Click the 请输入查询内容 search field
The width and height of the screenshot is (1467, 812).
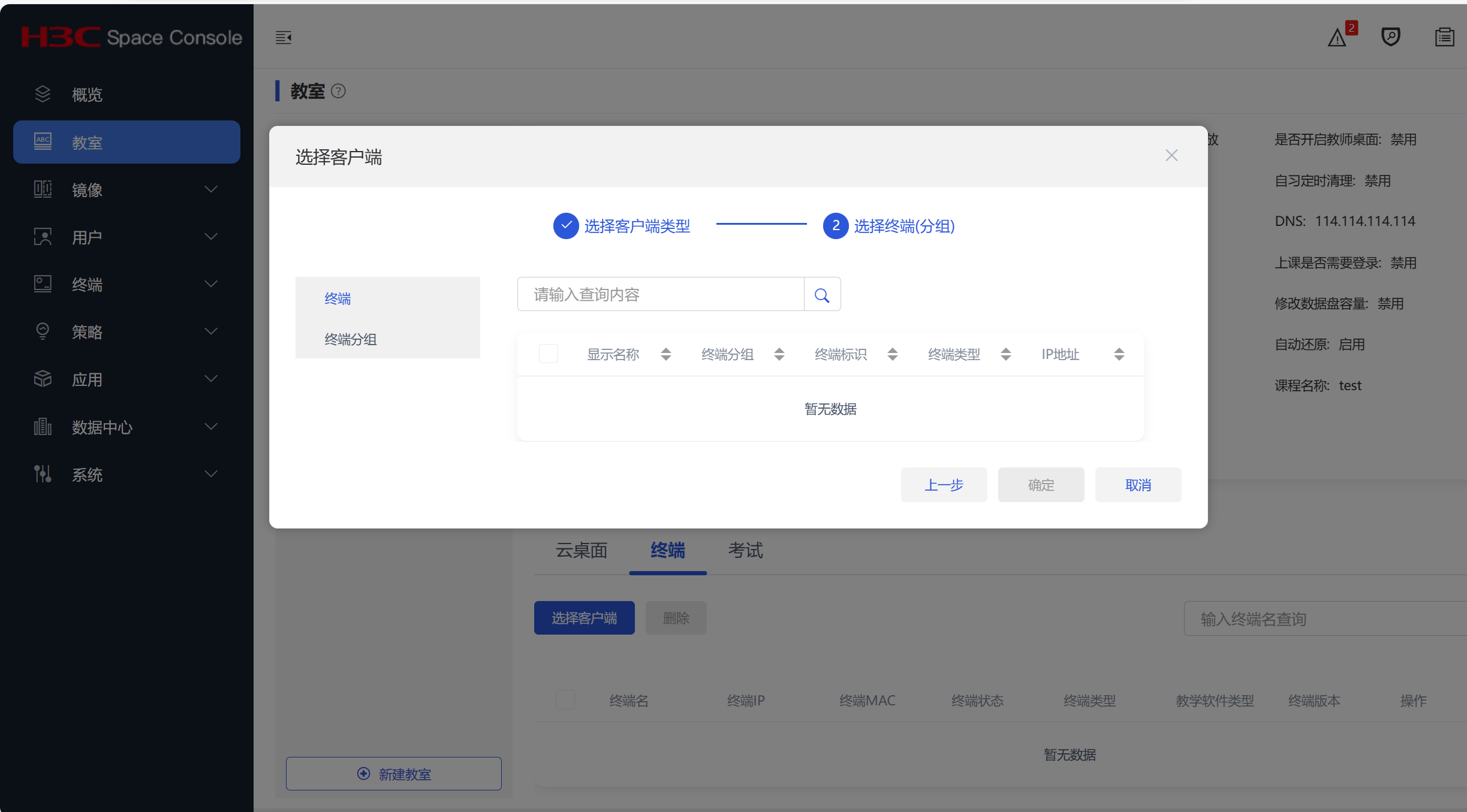point(659,295)
